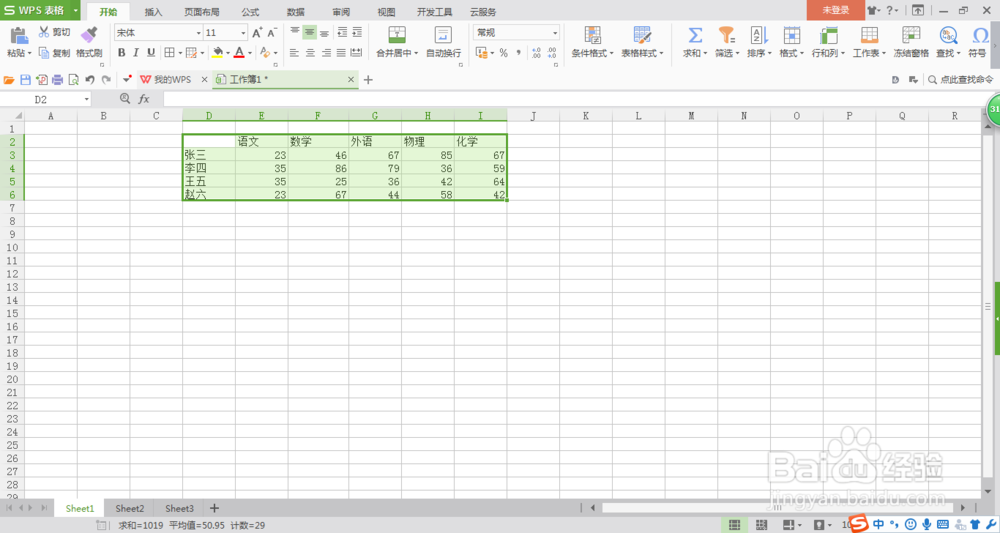1000x533 pixels.
Task: Open Conditional Formatting (条件格式) menu
Action: (x=592, y=42)
